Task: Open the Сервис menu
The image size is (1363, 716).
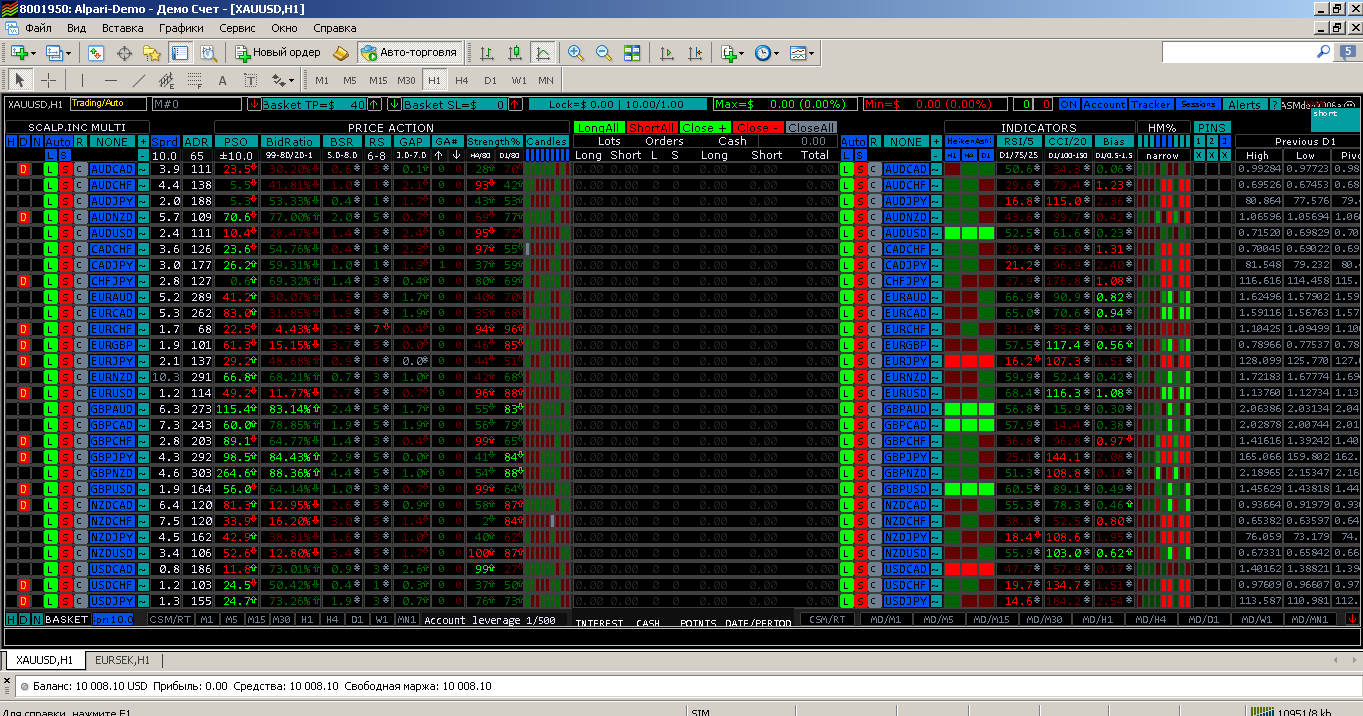Action: coord(237,28)
